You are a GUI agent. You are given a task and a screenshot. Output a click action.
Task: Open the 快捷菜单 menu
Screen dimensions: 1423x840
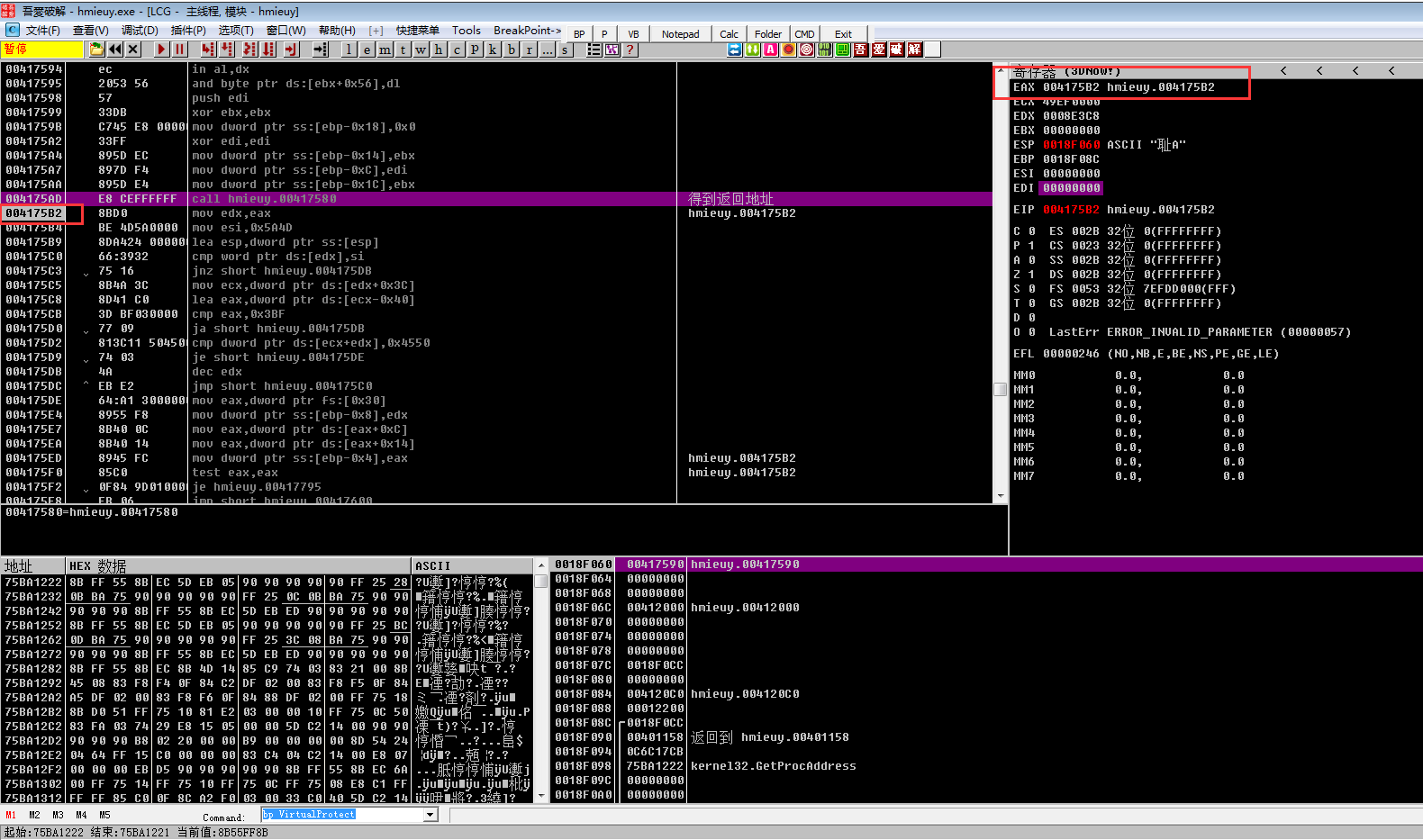pyautogui.click(x=418, y=31)
